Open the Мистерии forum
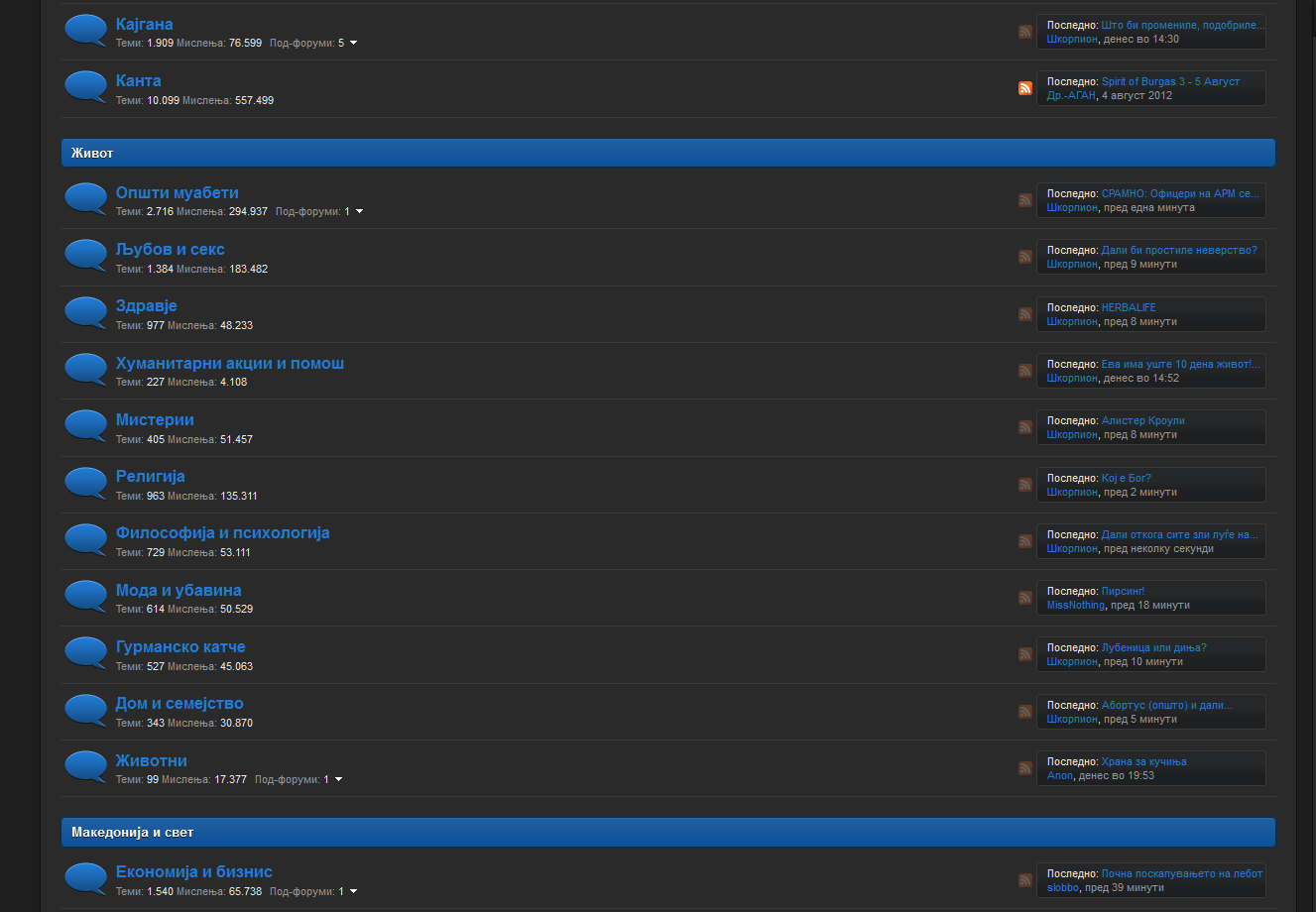Image resolution: width=1316 pixels, height=912 pixels. (x=155, y=419)
